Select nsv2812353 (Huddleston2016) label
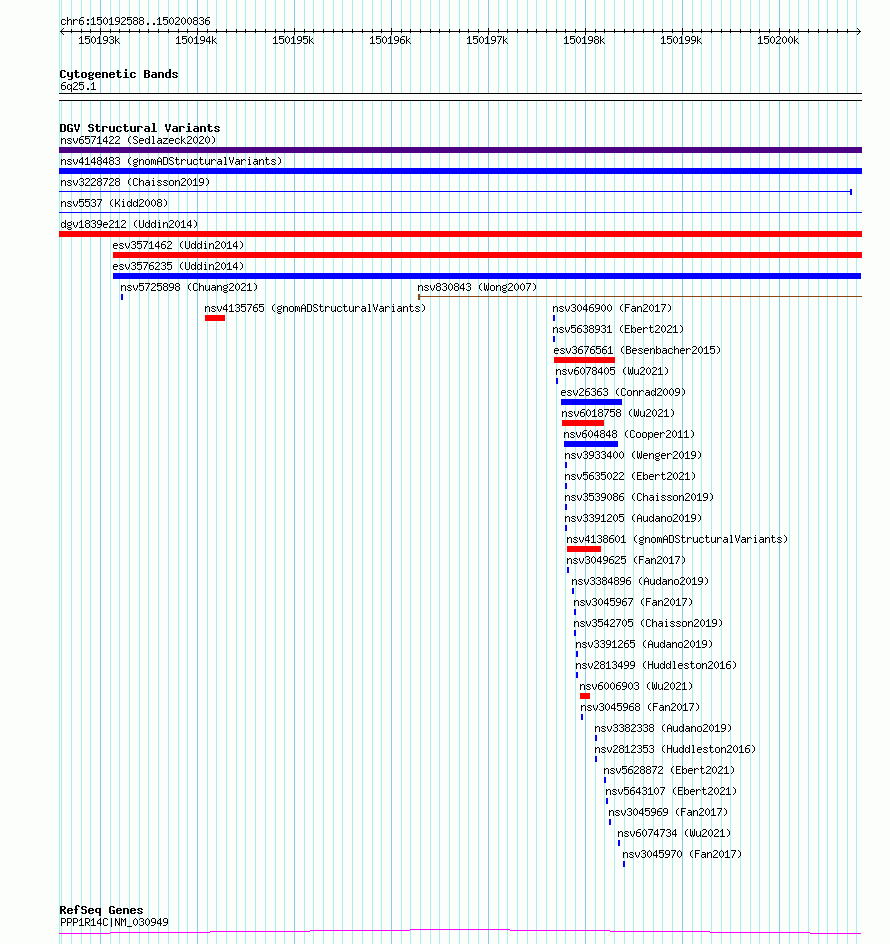Image resolution: width=890 pixels, height=944 pixels. coord(676,750)
